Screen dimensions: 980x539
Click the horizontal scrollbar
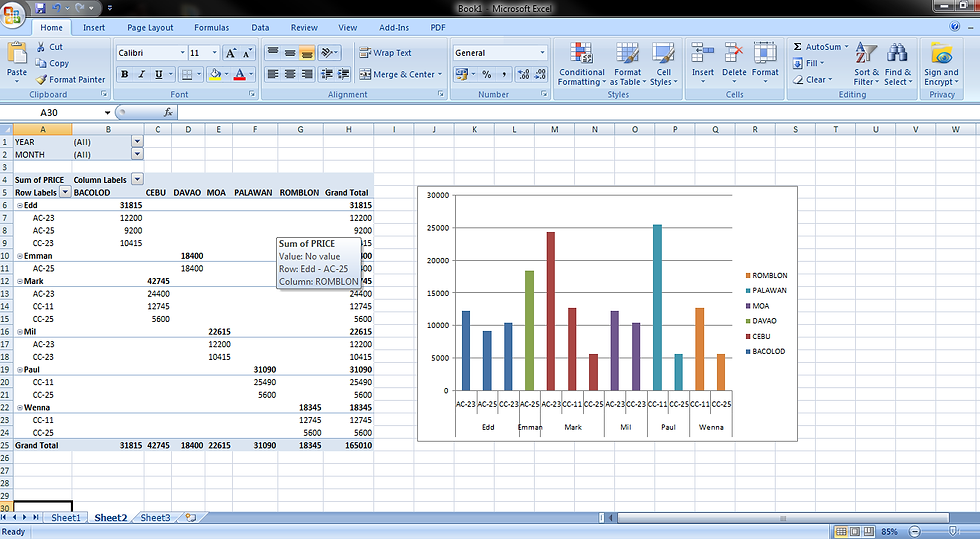click(781, 518)
